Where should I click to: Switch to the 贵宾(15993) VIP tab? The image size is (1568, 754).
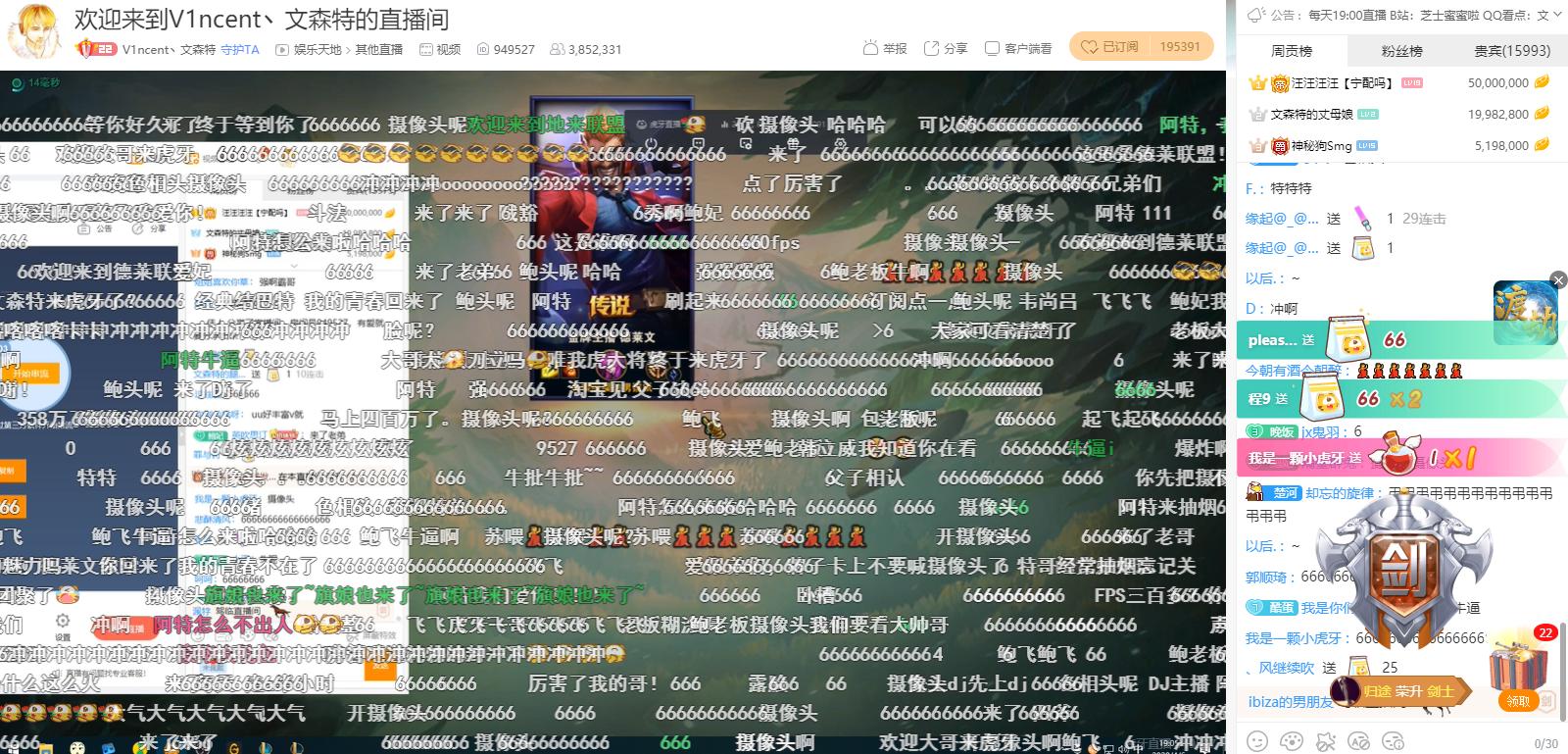[1512, 51]
